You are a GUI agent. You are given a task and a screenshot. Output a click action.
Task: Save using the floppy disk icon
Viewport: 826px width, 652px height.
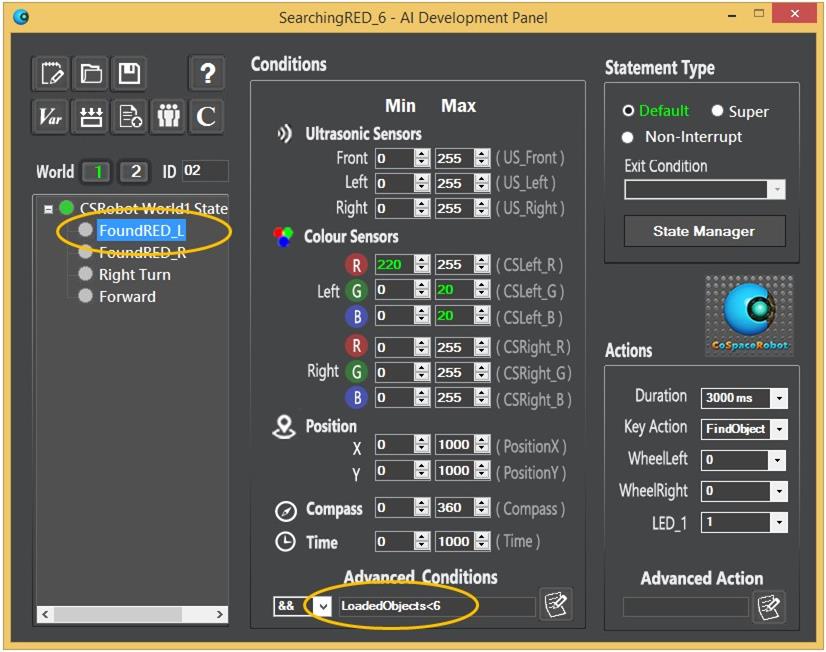(x=129, y=73)
